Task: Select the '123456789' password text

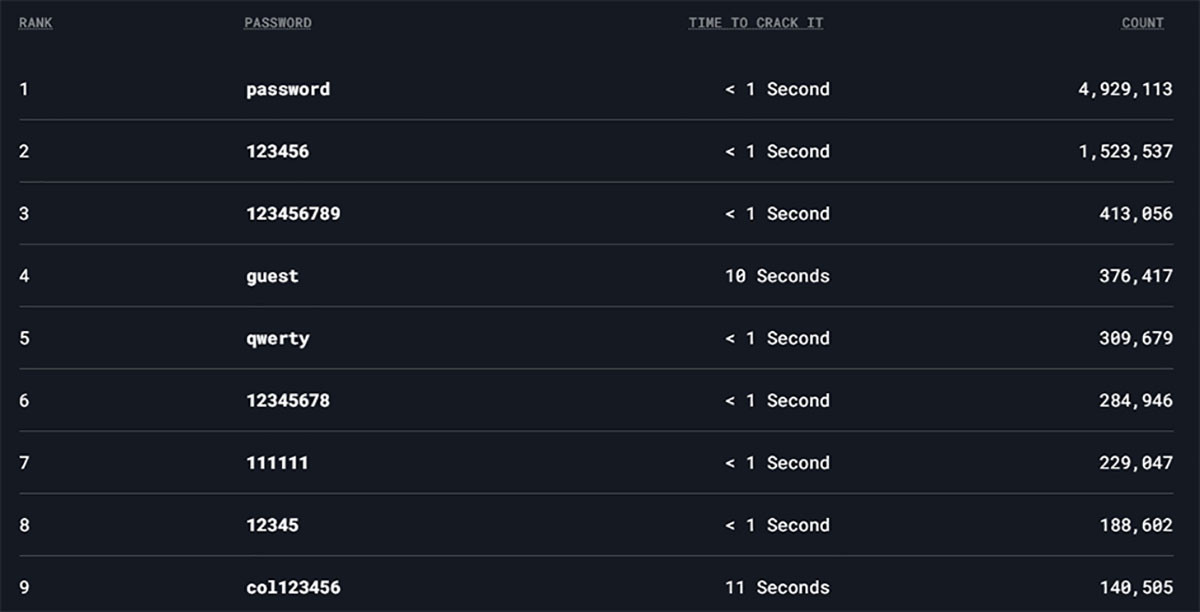Action: tap(293, 214)
